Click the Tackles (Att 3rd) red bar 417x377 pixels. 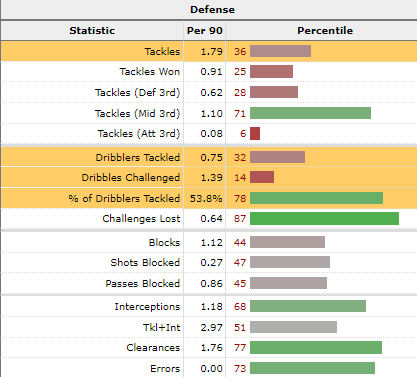[x=255, y=133]
